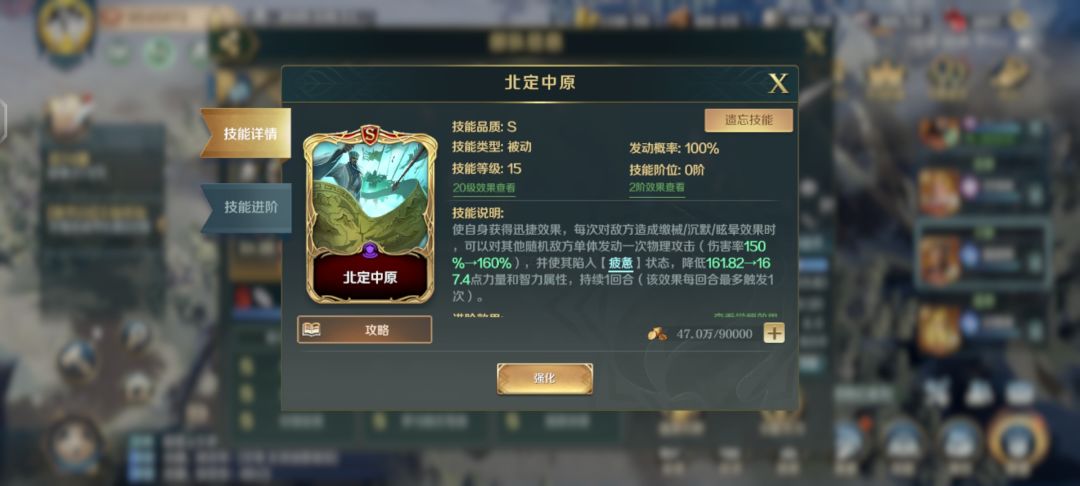Click the blurred back arrow behind dialog
Viewport: 1080px width, 486px height.
point(230,43)
